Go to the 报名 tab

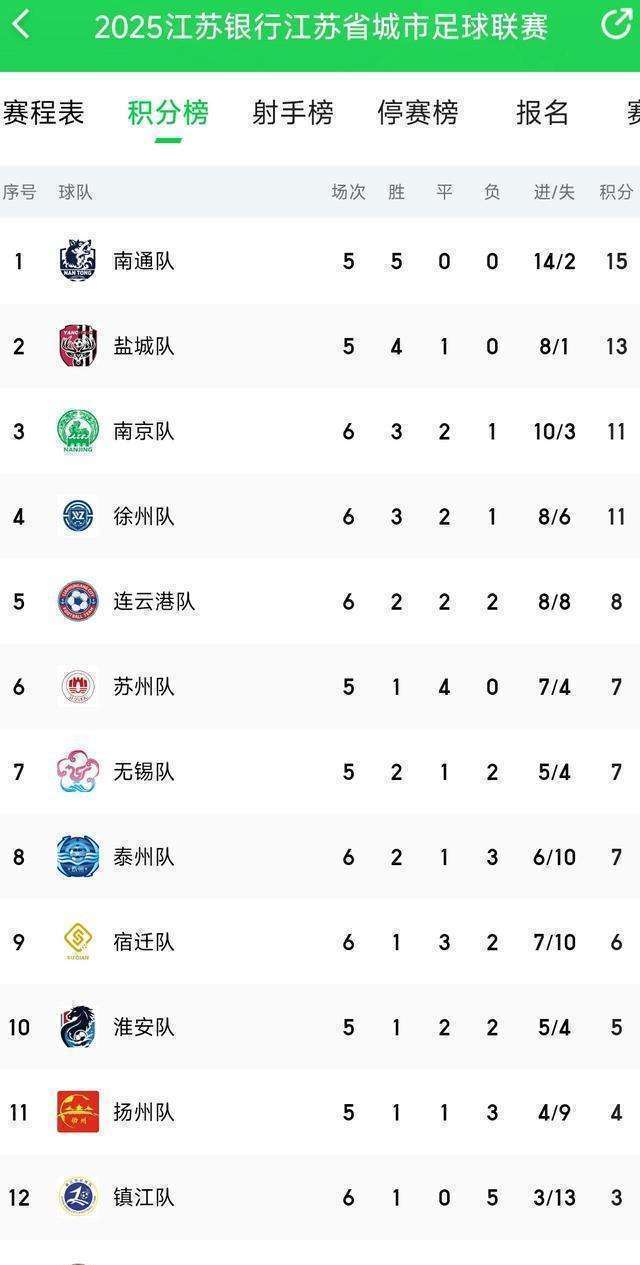[542, 113]
